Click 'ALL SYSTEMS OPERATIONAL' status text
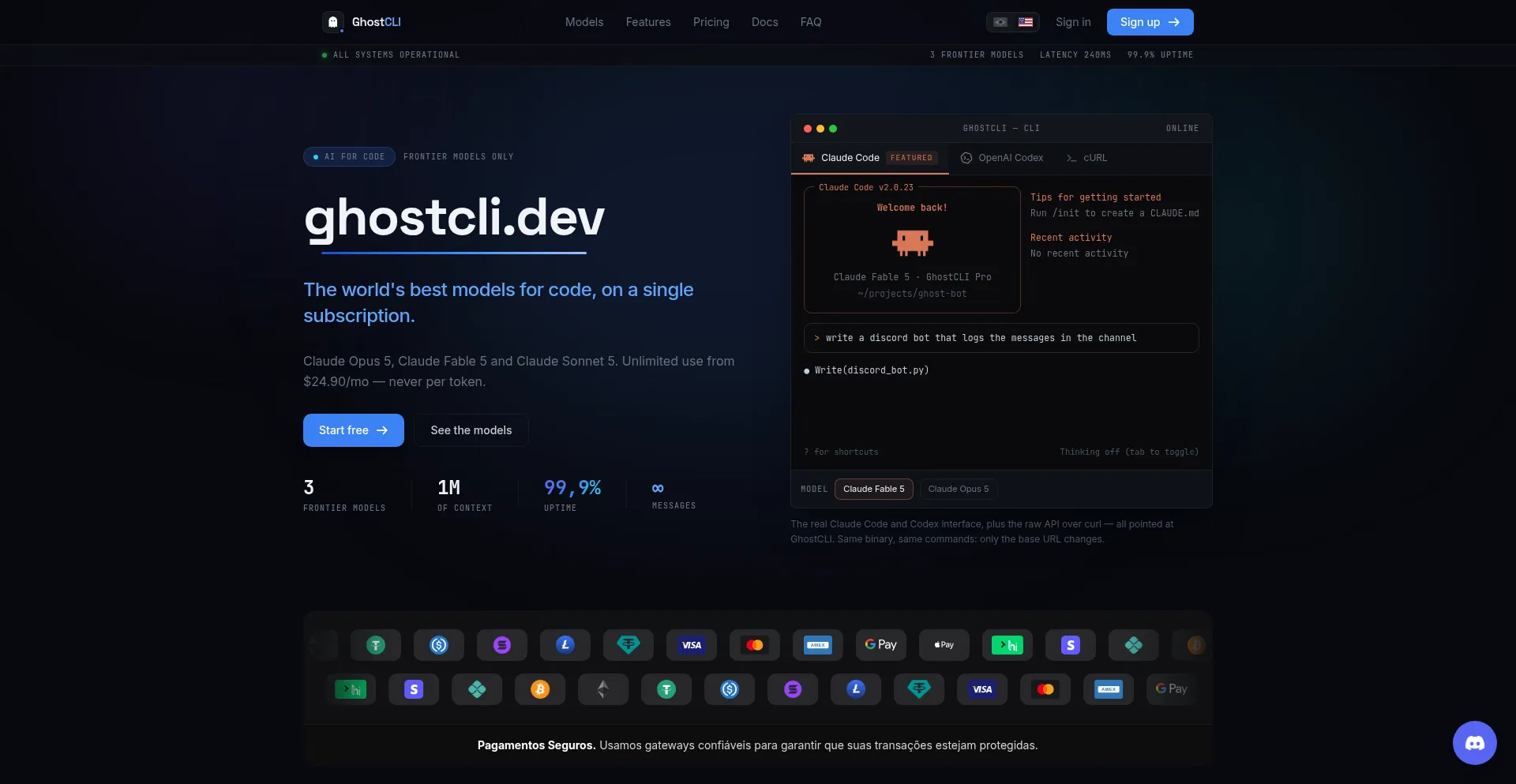The height and width of the screenshot is (784, 1516). 396,55
